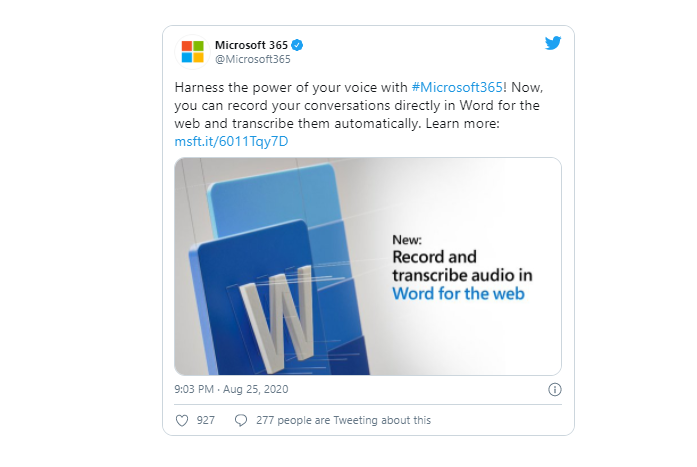Visit the @Microsoft365 handle
Image resolution: width=697 pixels, height=467 pixels.
tap(249, 59)
